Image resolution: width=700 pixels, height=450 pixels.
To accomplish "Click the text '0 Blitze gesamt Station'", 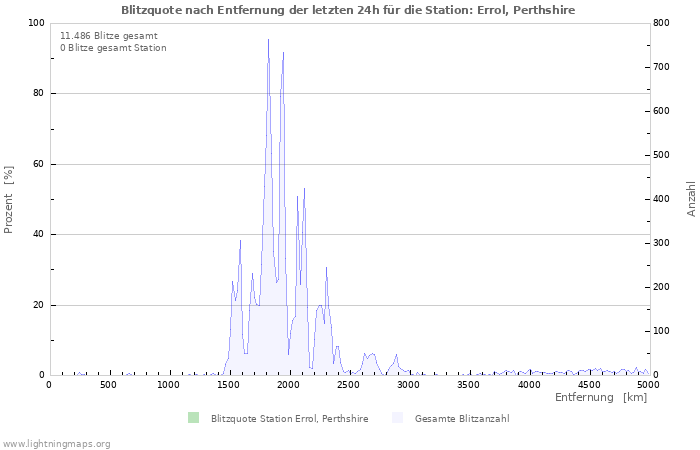I will 113,48.
